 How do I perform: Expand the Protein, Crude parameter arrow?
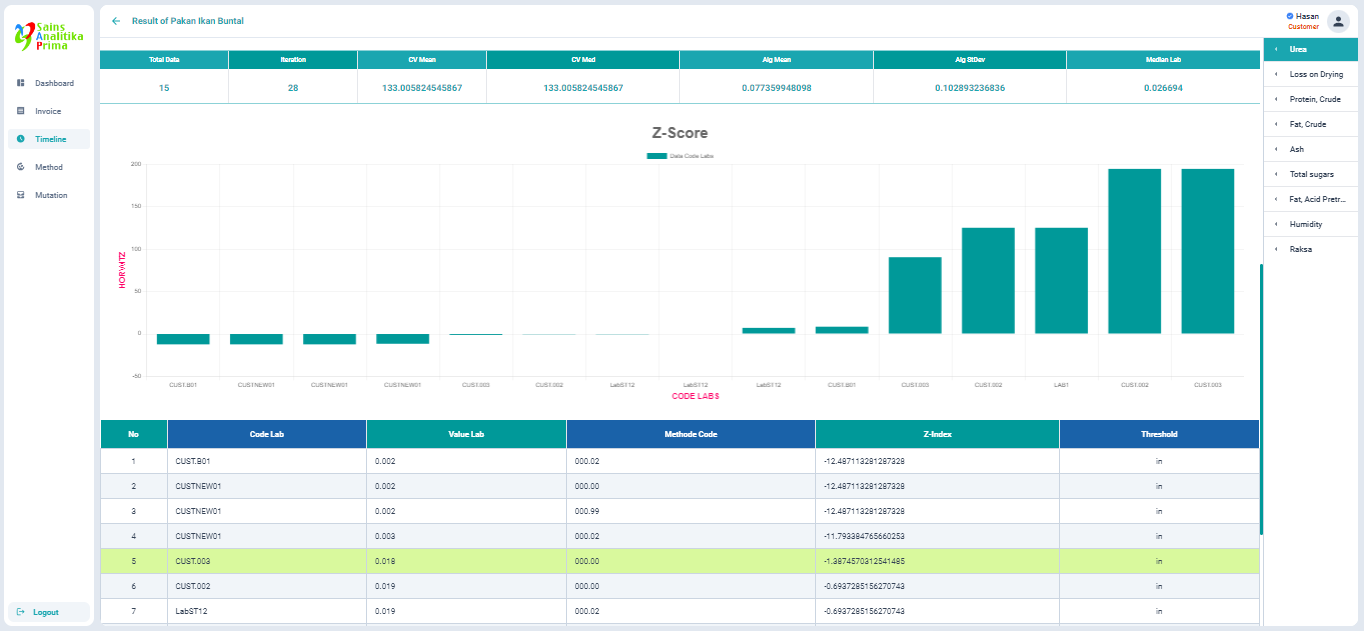[1276, 99]
